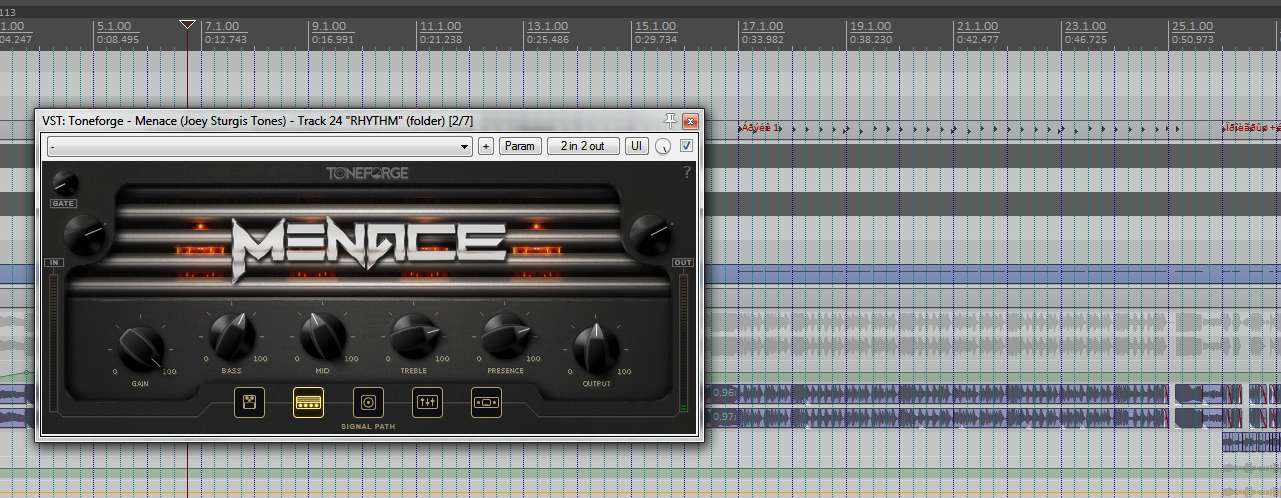Click the 17.1.00 mark on timeline ruler
The height and width of the screenshot is (498, 1281).
pyautogui.click(x=762, y=26)
